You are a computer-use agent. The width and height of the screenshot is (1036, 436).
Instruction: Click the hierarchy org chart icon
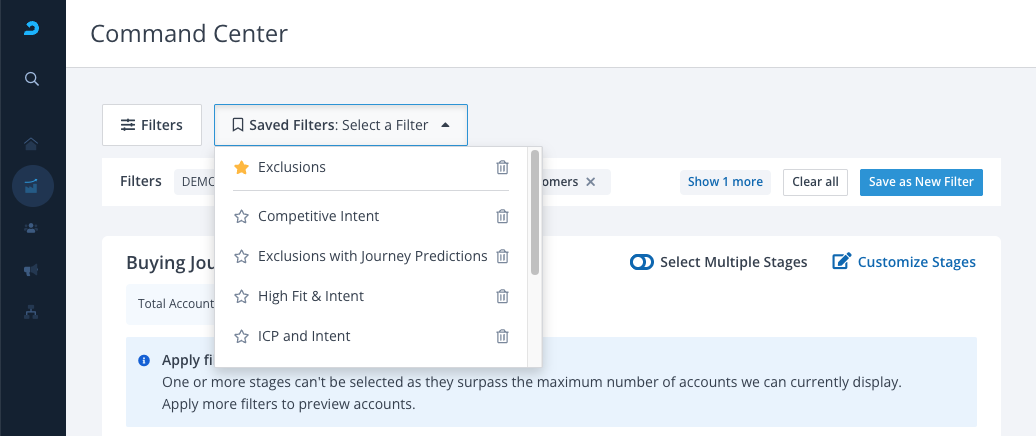32,312
